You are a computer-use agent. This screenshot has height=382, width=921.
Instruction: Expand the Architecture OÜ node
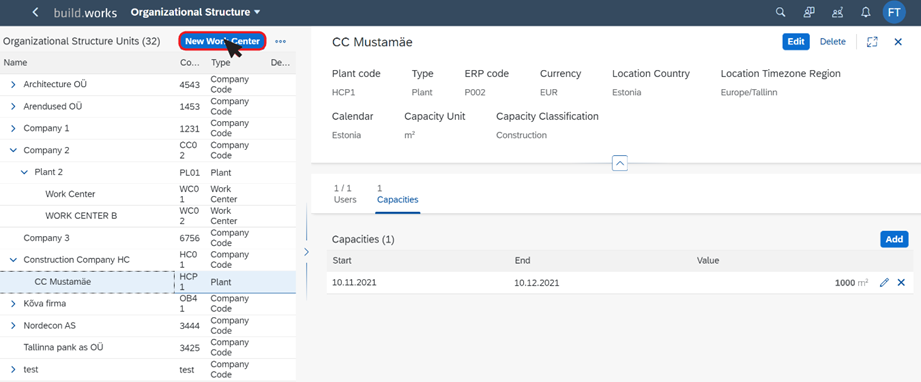(14, 85)
